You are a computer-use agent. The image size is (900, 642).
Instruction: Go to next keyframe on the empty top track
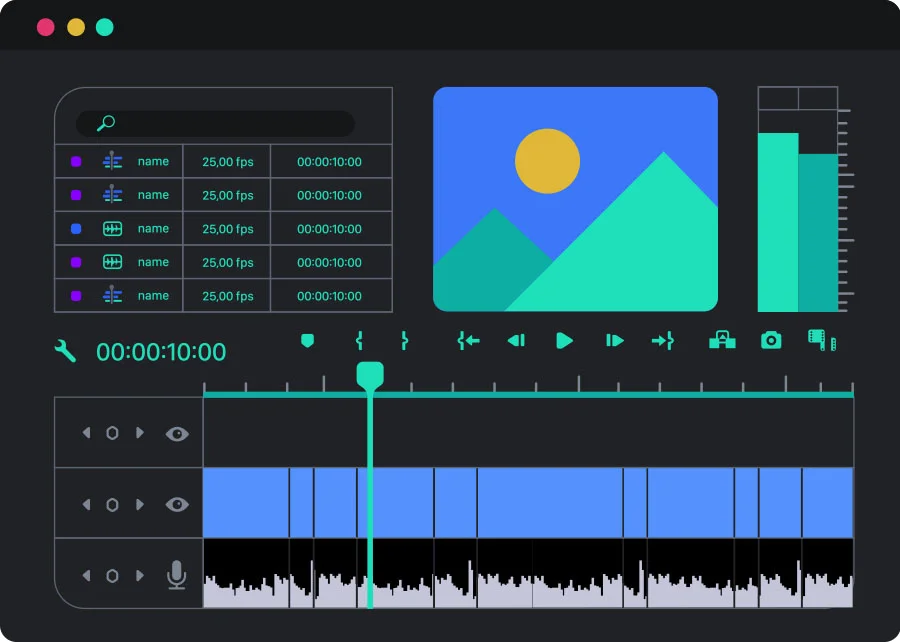tap(139, 433)
